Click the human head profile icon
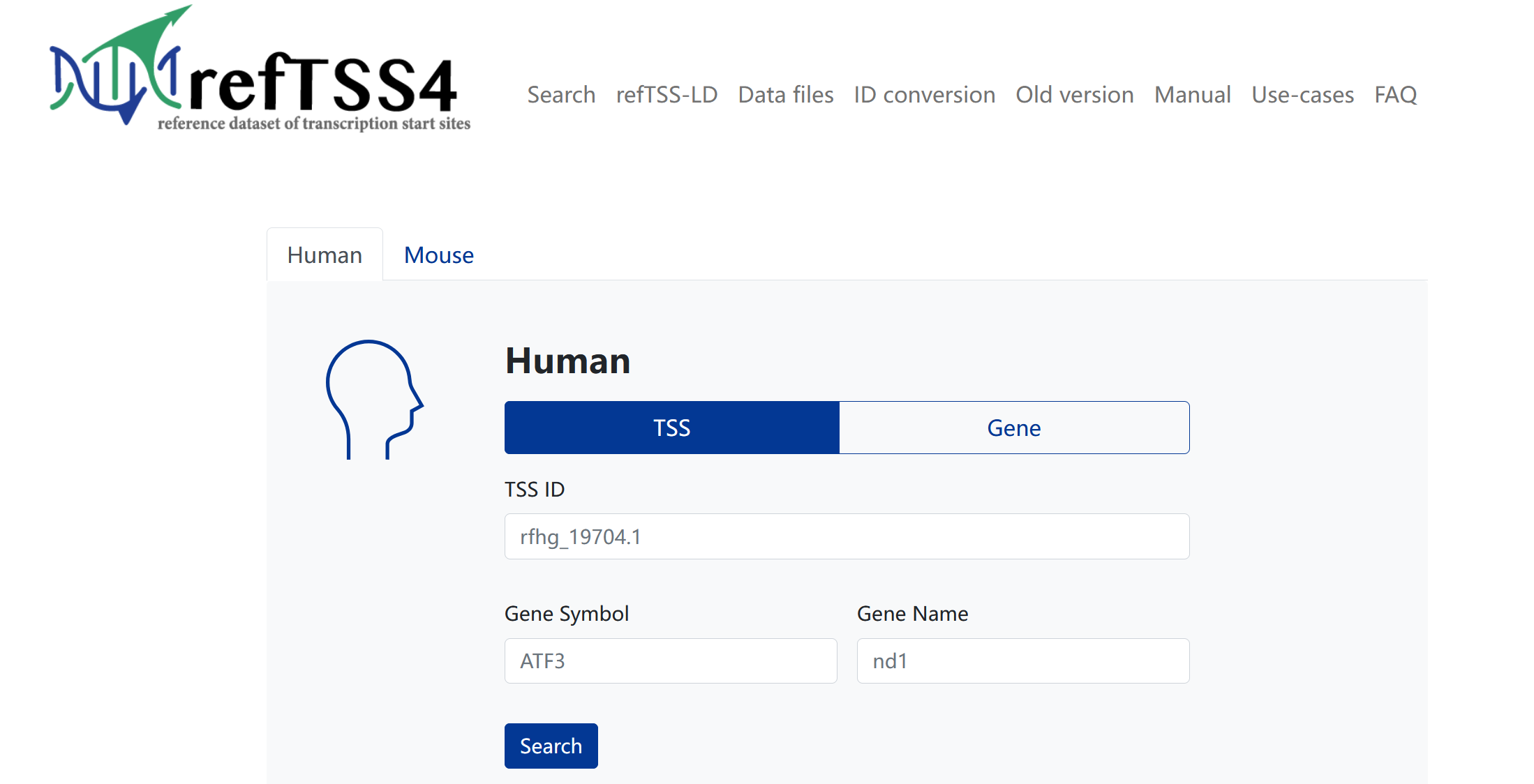 point(374,399)
